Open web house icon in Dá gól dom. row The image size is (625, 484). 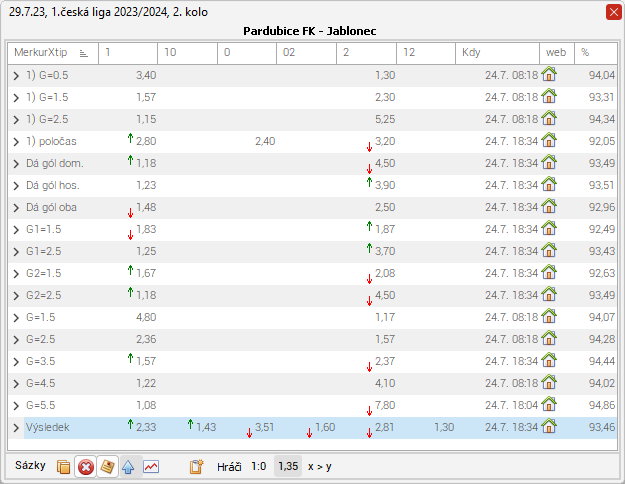[x=549, y=161]
